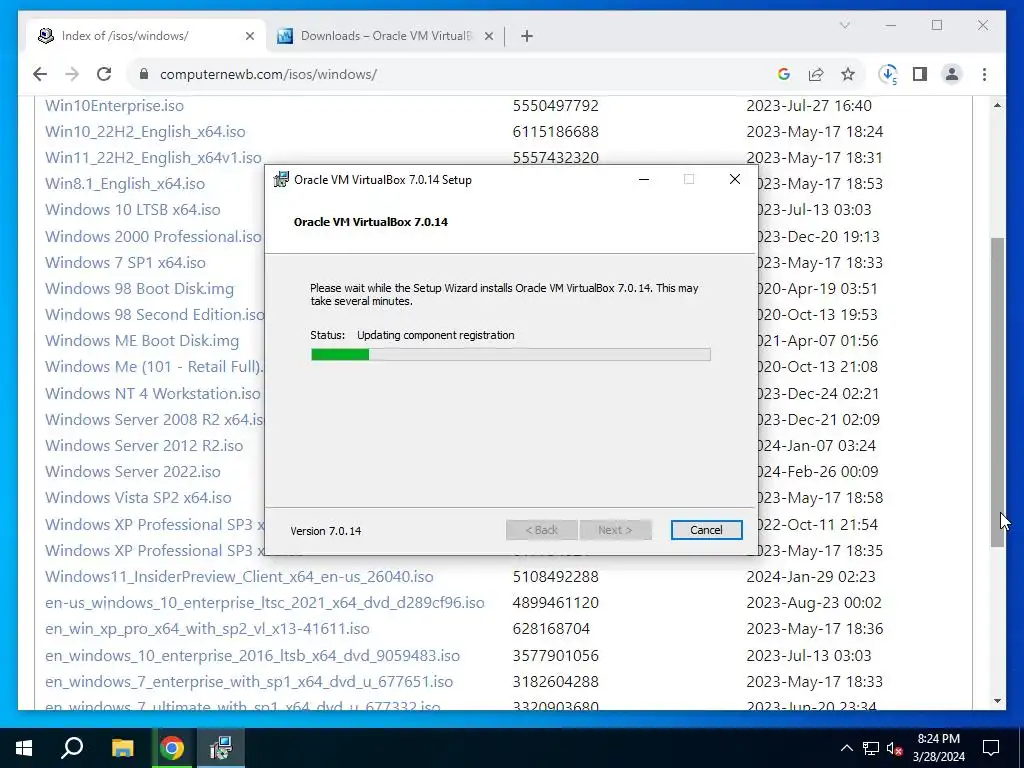The width and height of the screenshot is (1024, 768).
Task: Close the Downloads – Oracle VM VirtualBox tab
Action: 488,36
